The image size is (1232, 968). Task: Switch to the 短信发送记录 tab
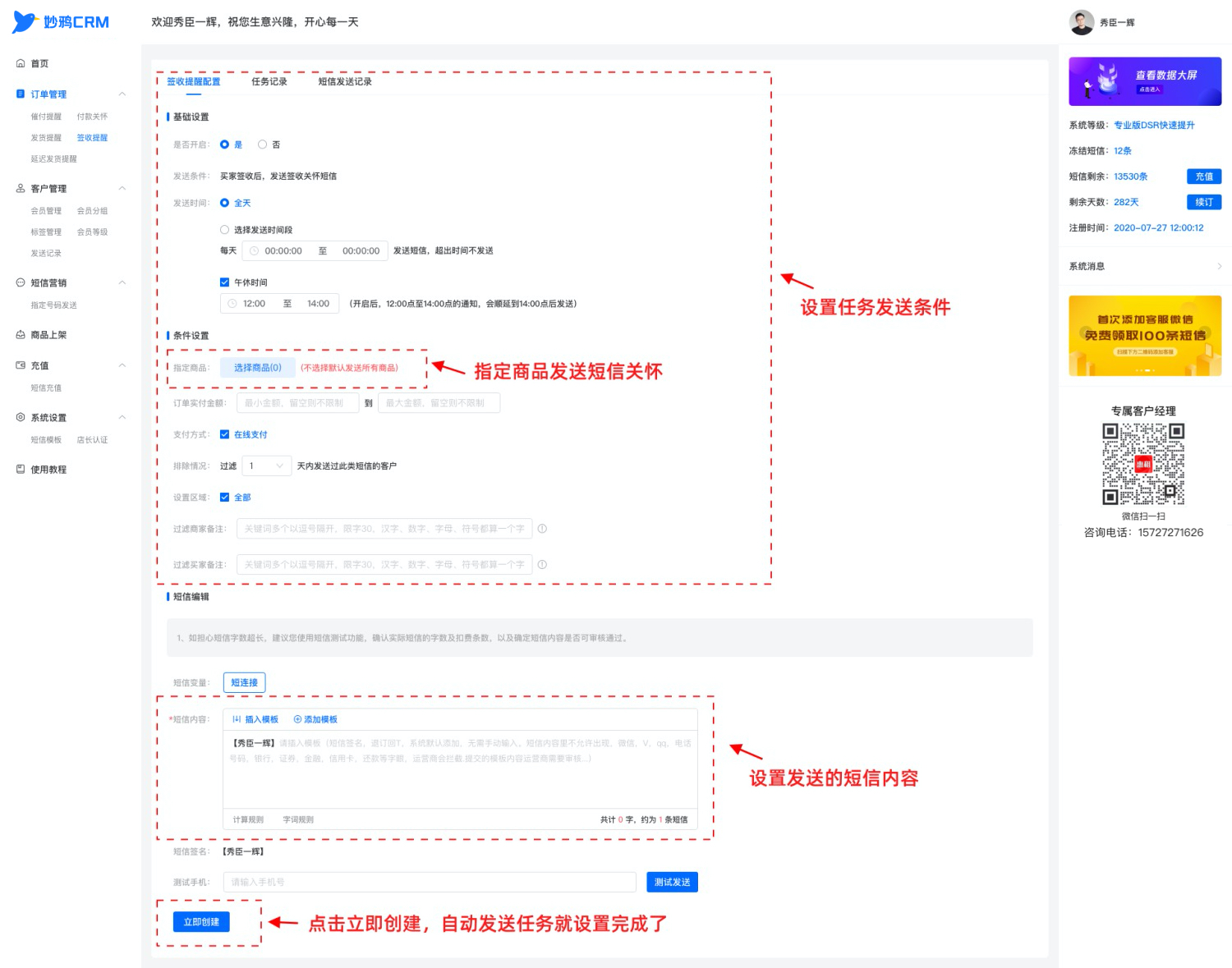(345, 81)
